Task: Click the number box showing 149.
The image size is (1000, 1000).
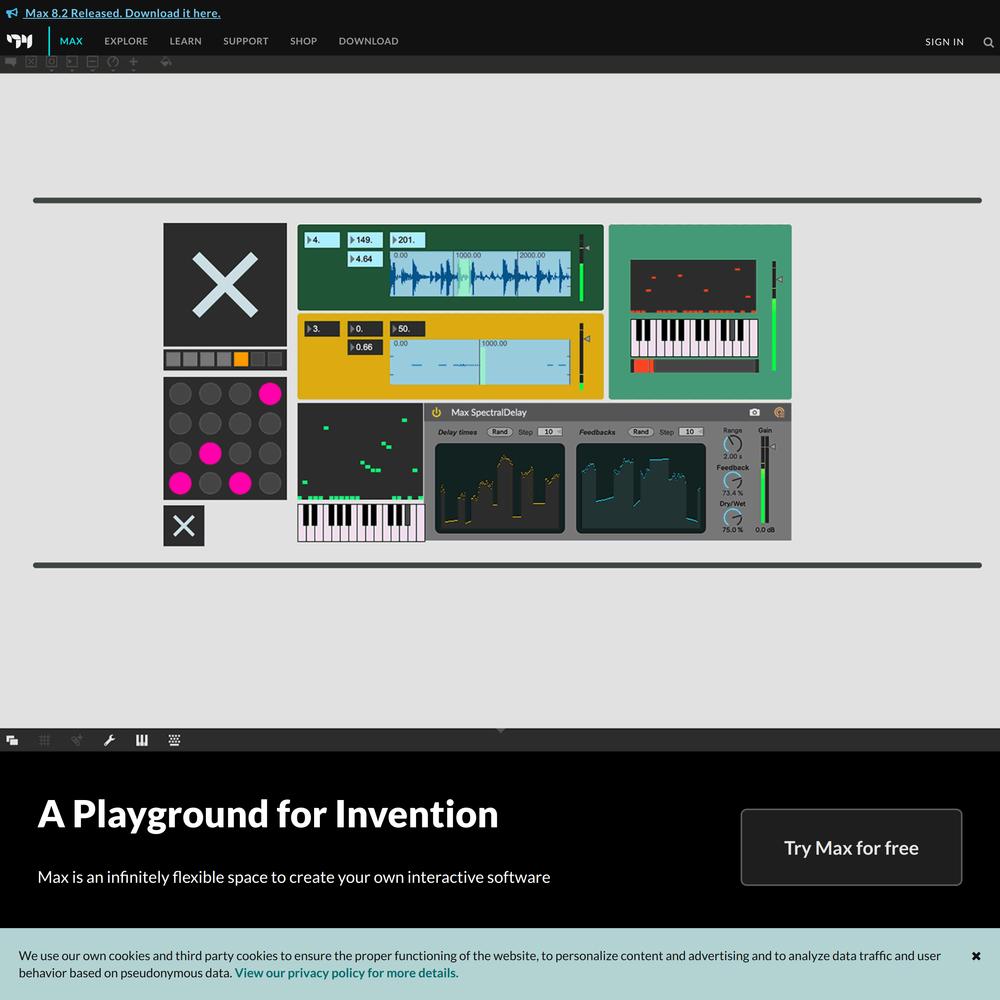Action: [365, 240]
